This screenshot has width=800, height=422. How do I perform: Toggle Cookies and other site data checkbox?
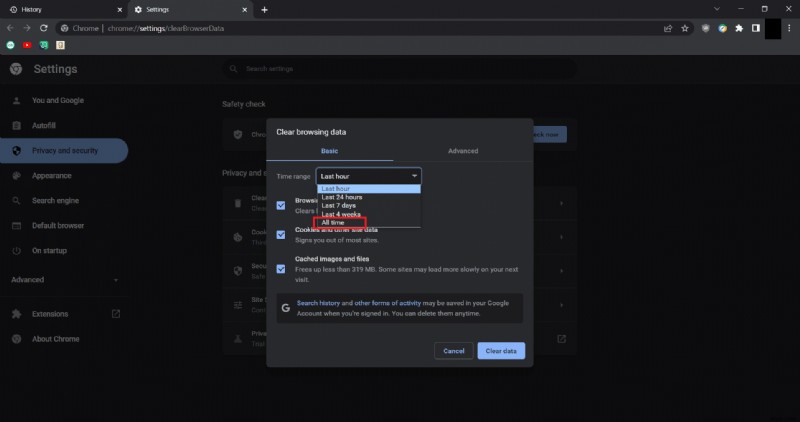[x=281, y=236]
